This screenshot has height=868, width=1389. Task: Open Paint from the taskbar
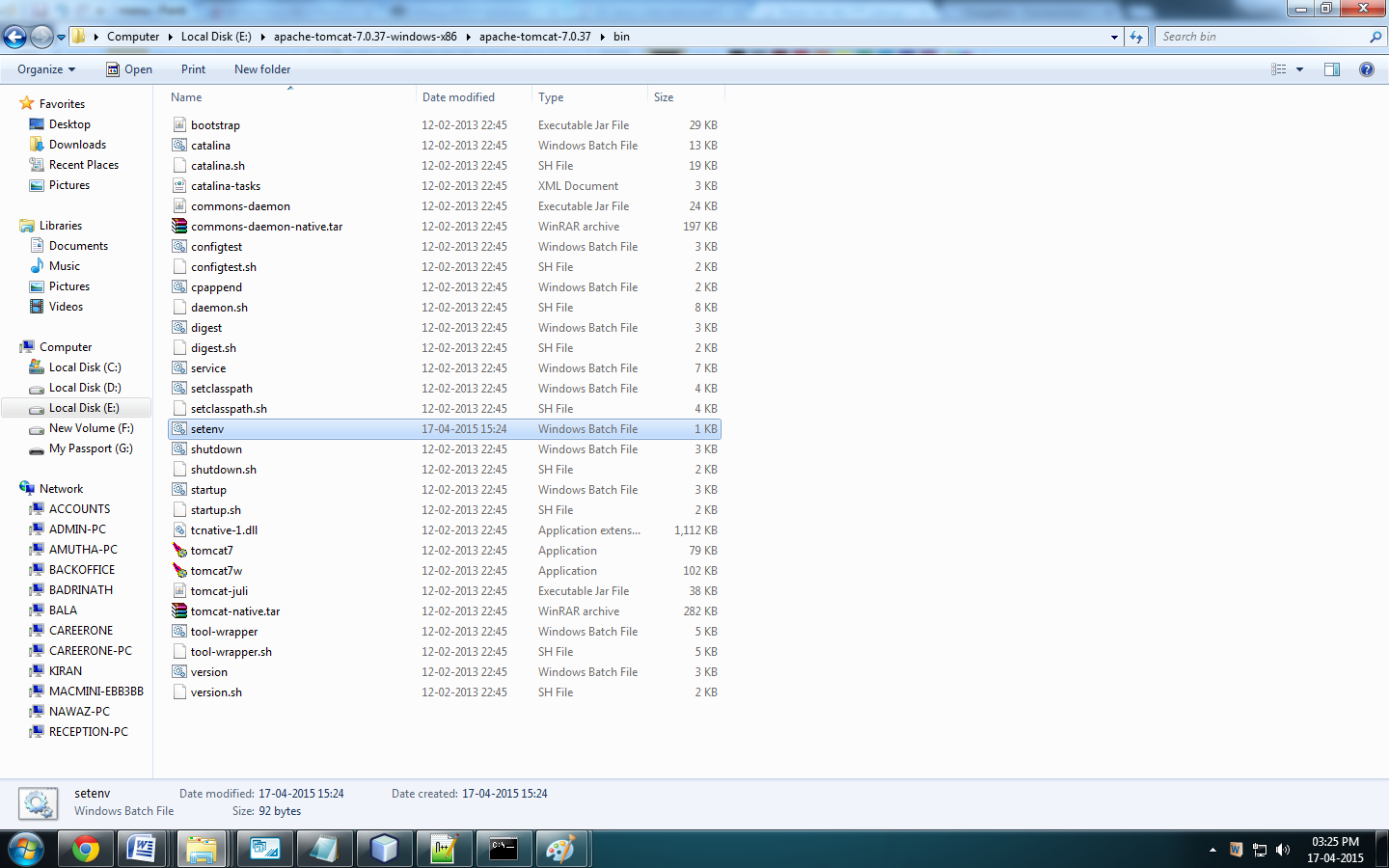coord(560,850)
